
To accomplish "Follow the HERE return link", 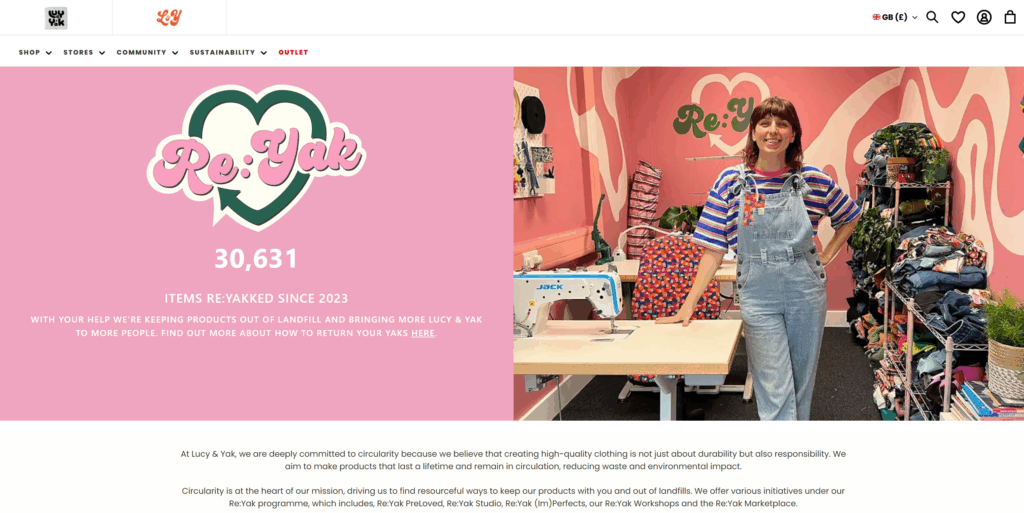I will pyautogui.click(x=423, y=333).
